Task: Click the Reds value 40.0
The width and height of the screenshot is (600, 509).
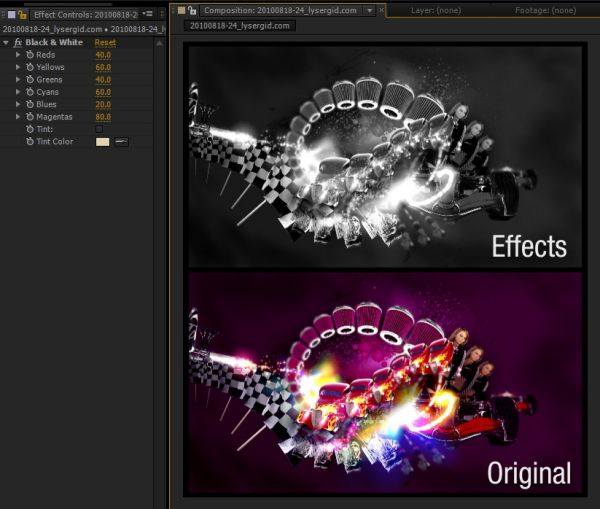Action: pyautogui.click(x=103, y=55)
